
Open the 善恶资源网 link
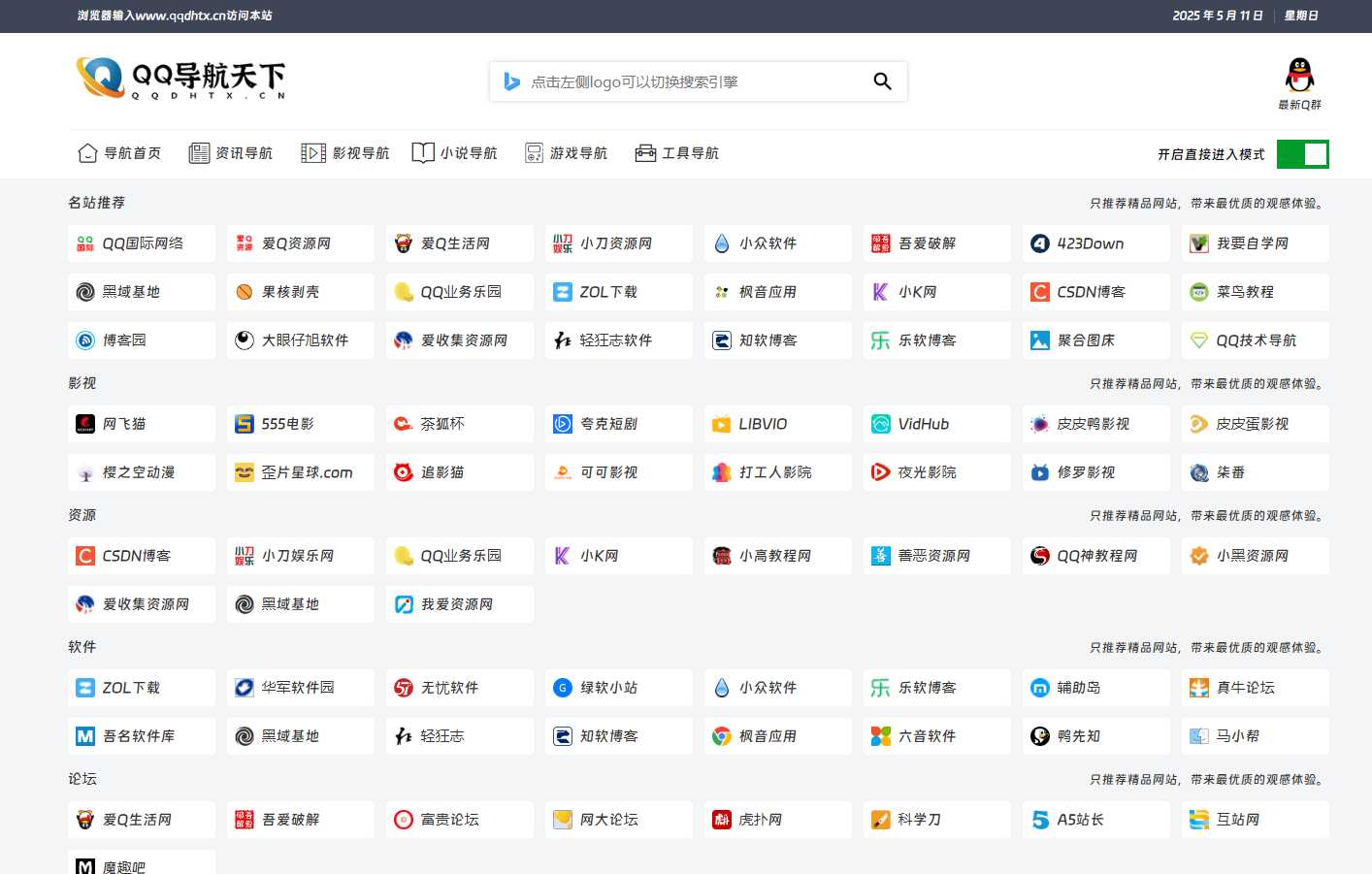click(937, 556)
